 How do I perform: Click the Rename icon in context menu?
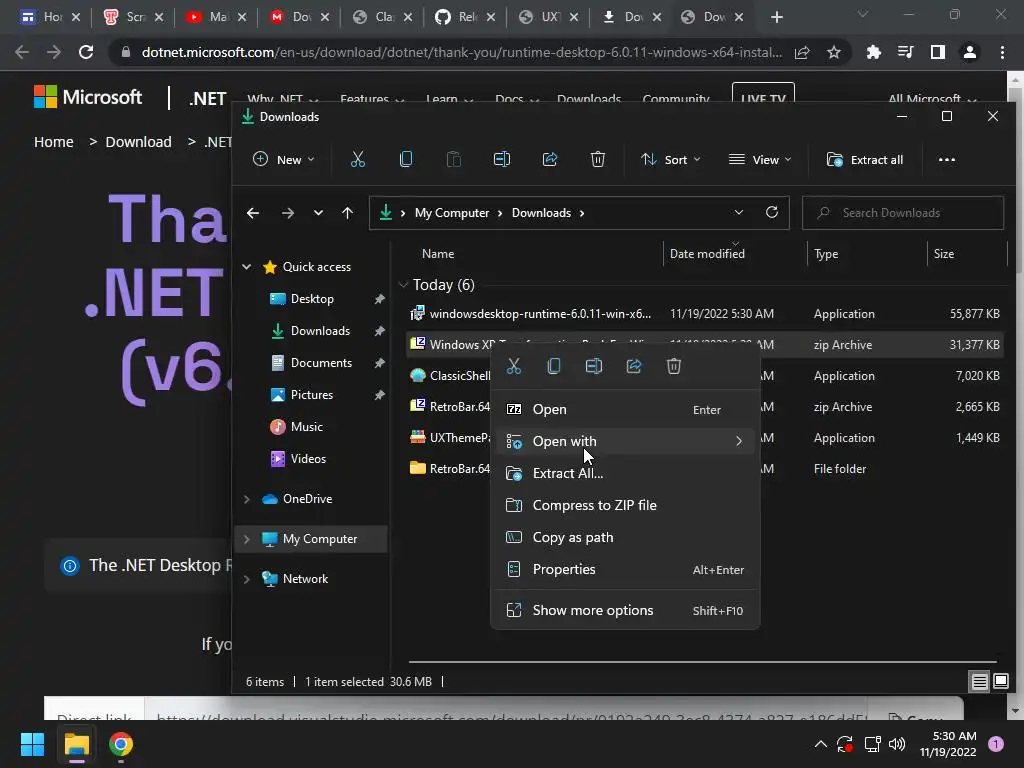(x=594, y=366)
